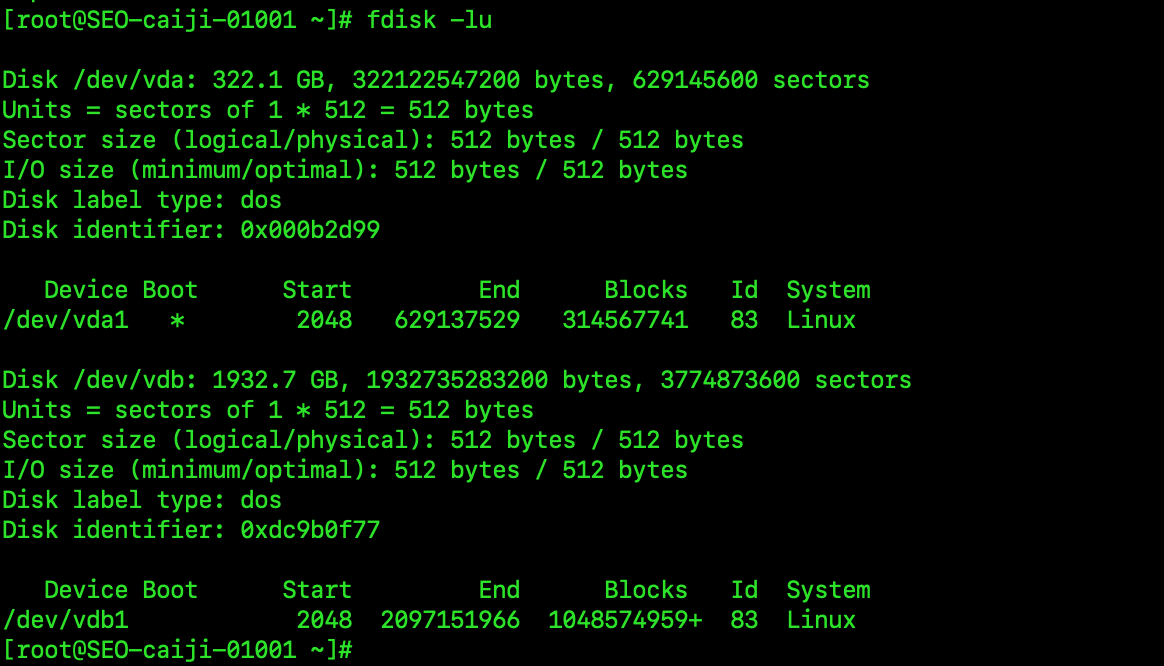
Task: Click the 322.1 GB disk size
Action: 268,80
